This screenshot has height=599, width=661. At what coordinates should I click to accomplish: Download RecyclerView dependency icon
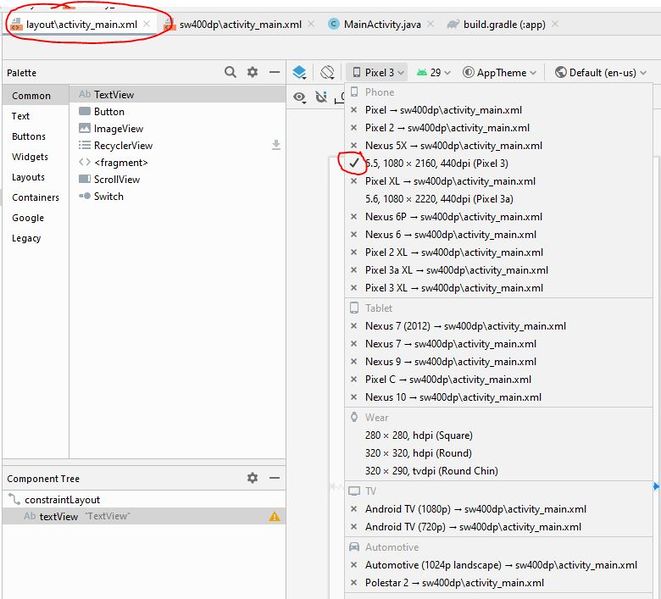pos(276,145)
